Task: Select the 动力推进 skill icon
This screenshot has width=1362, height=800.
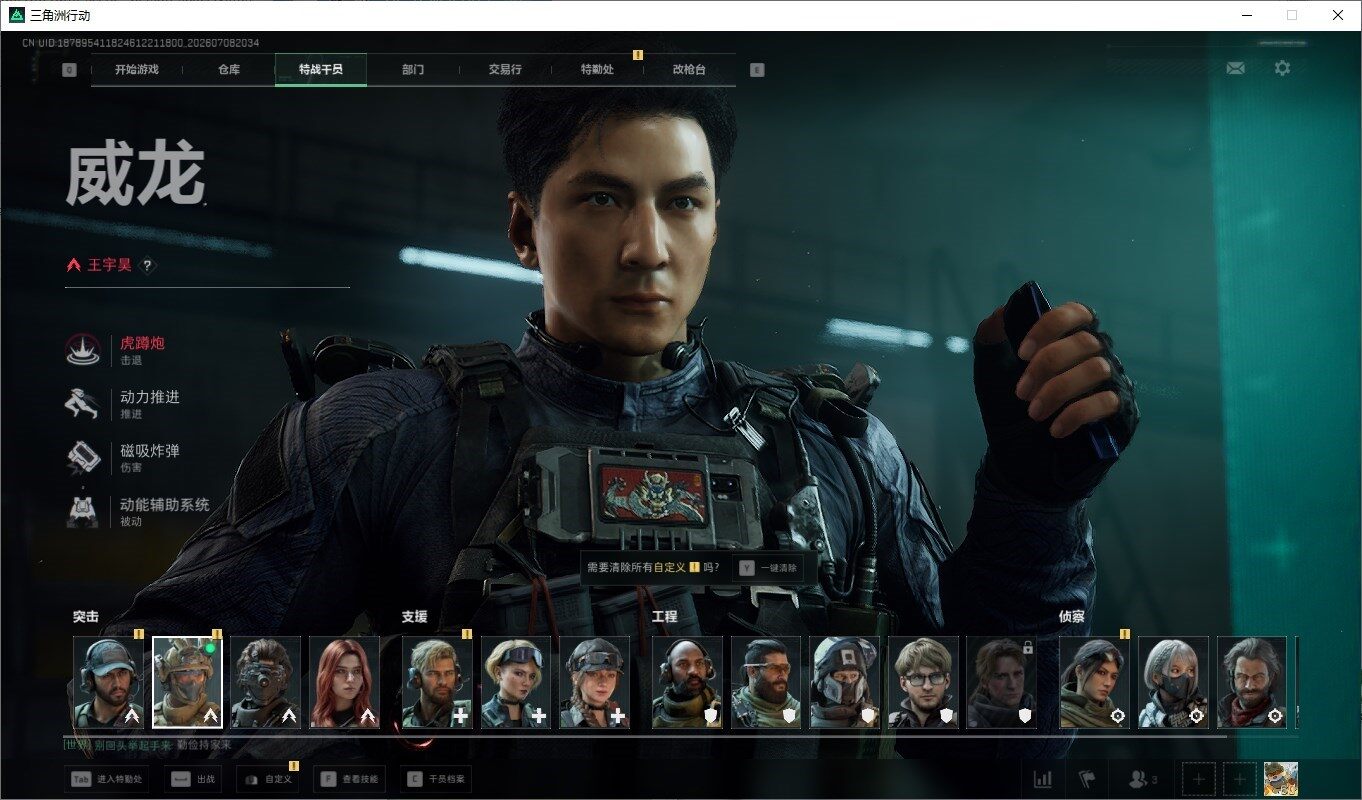Action: click(x=82, y=404)
